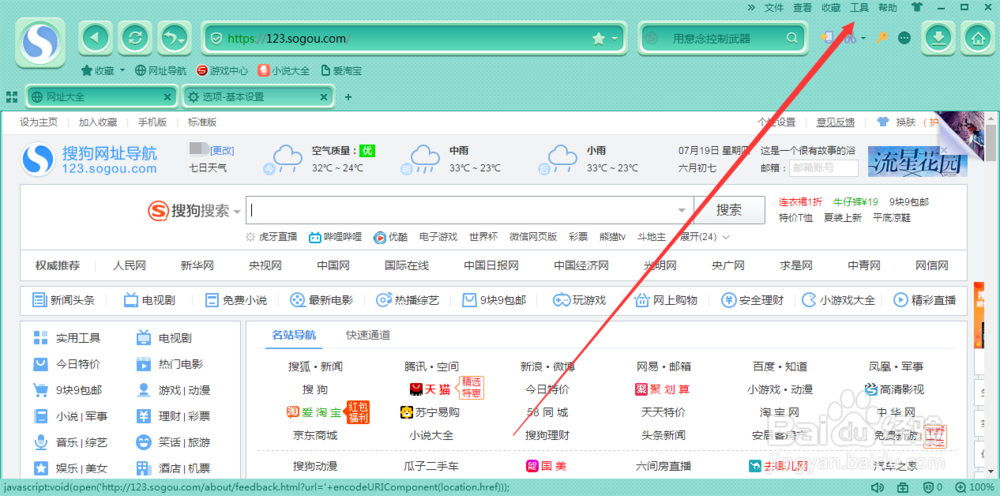
Task: Reload the page with the refresh button
Action: pos(135,38)
